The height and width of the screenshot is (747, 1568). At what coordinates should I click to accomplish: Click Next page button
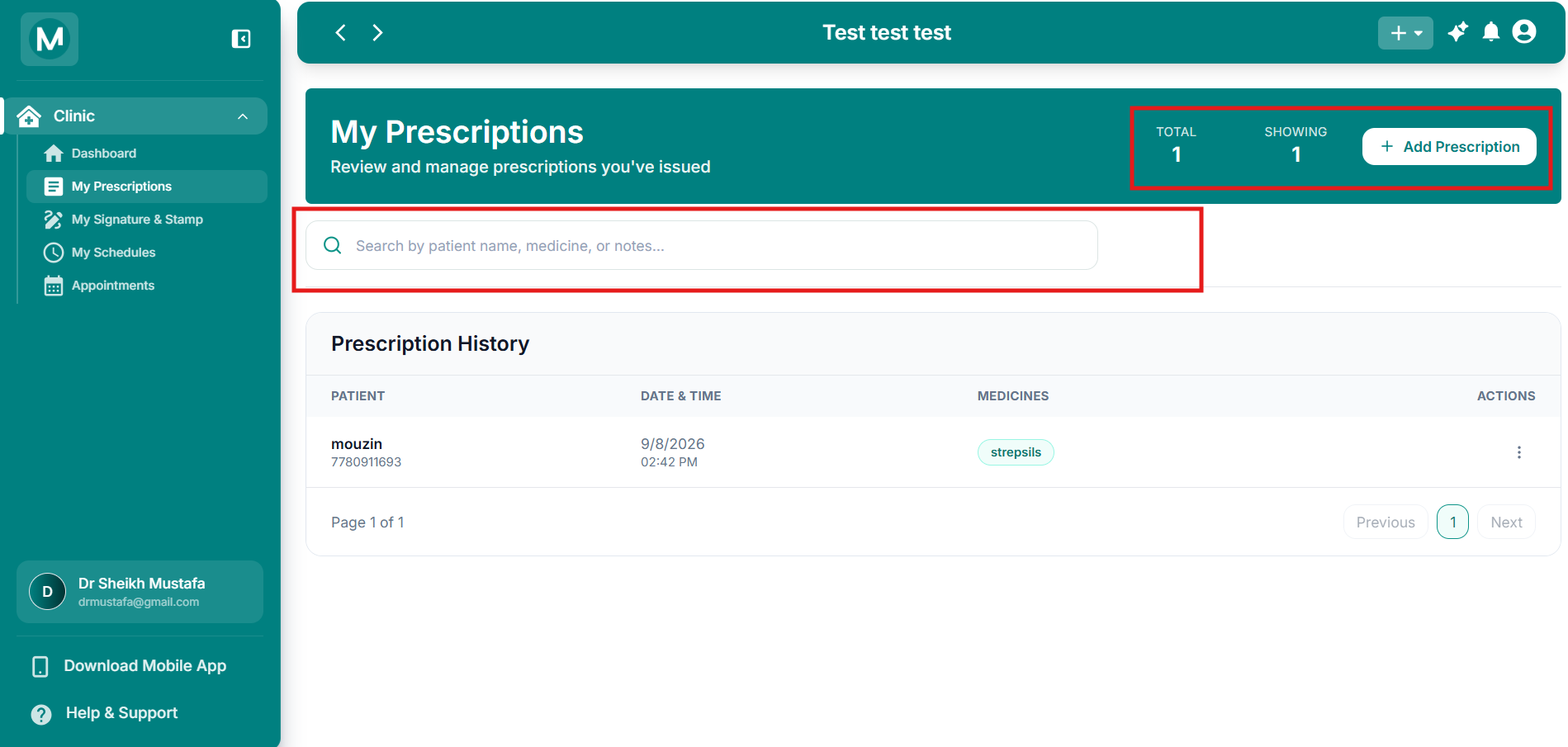1506,522
